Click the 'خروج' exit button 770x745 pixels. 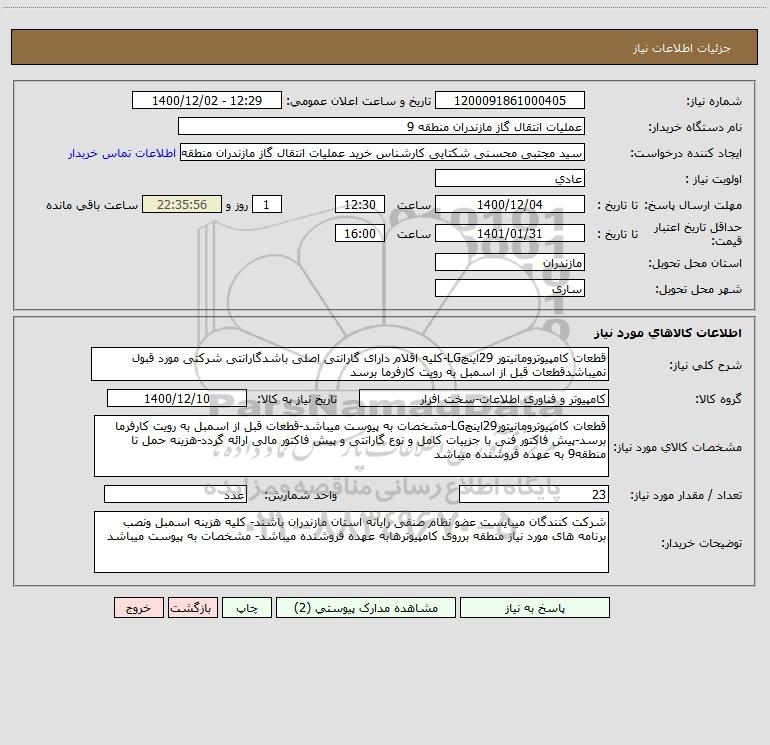138,608
